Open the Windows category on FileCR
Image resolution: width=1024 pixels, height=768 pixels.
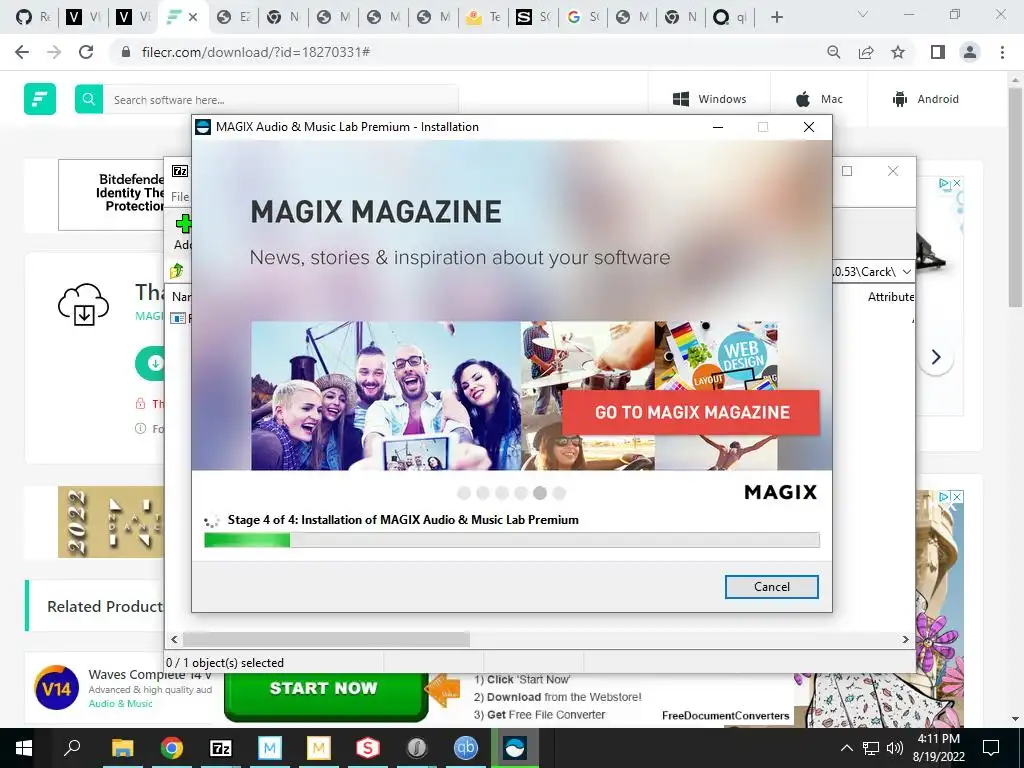click(x=709, y=99)
